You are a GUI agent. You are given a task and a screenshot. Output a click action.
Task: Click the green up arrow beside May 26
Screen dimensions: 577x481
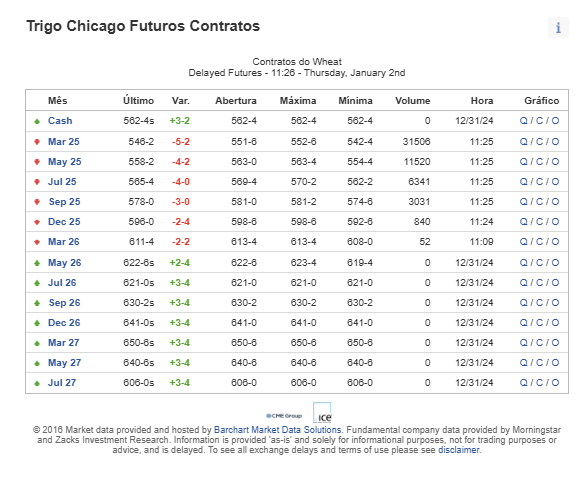[37, 263]
